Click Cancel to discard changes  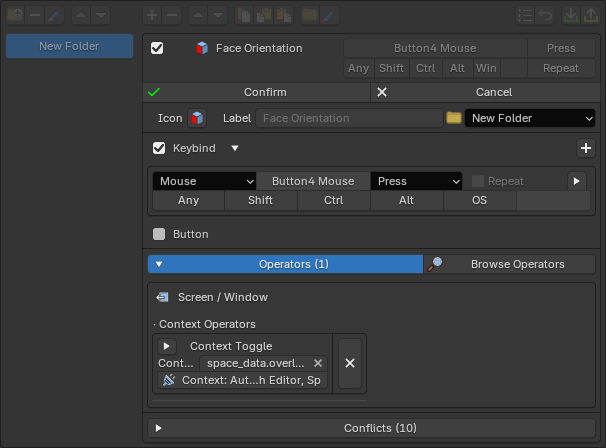(x=485, y=92)
